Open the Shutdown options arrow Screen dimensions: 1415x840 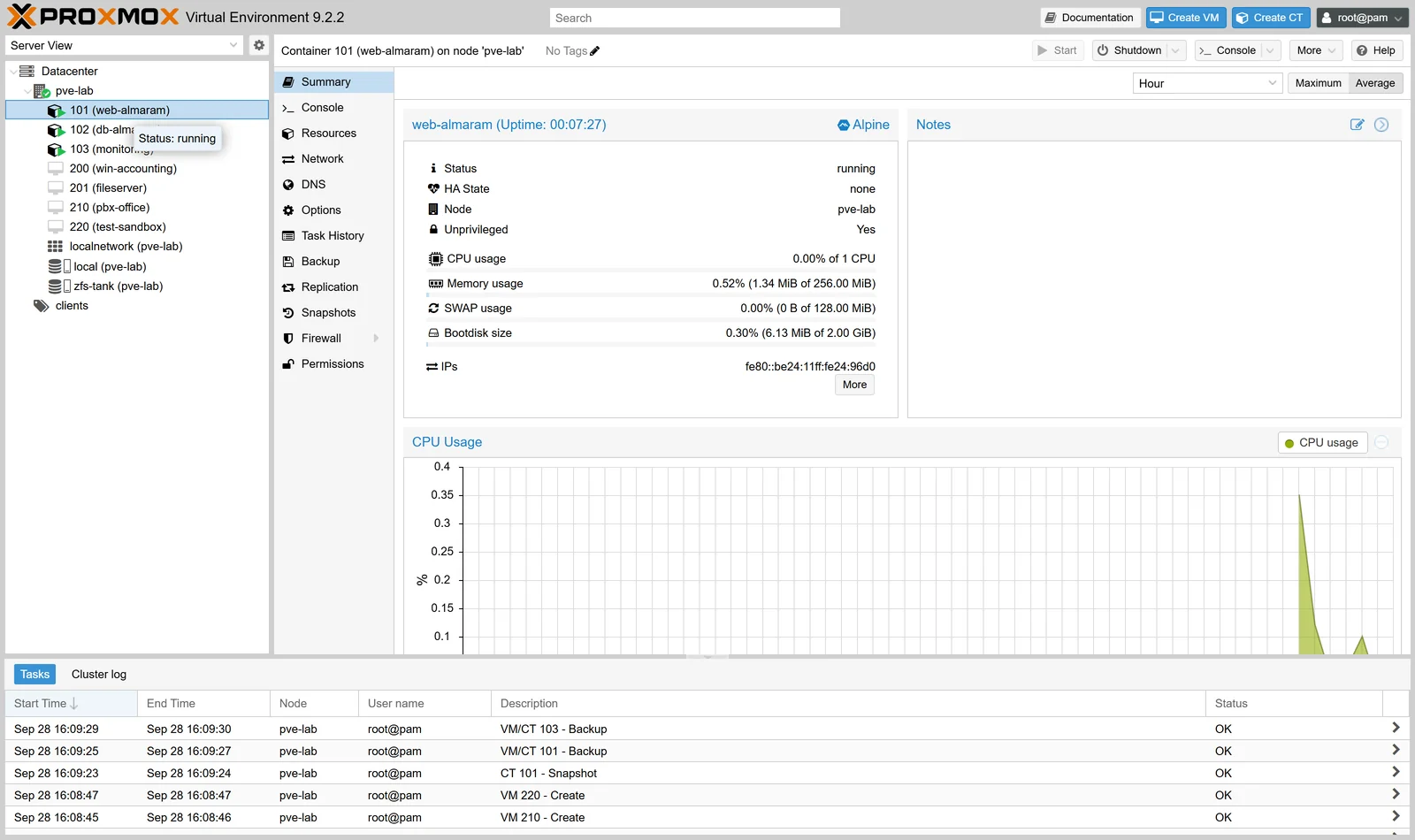pos(1175,50)
